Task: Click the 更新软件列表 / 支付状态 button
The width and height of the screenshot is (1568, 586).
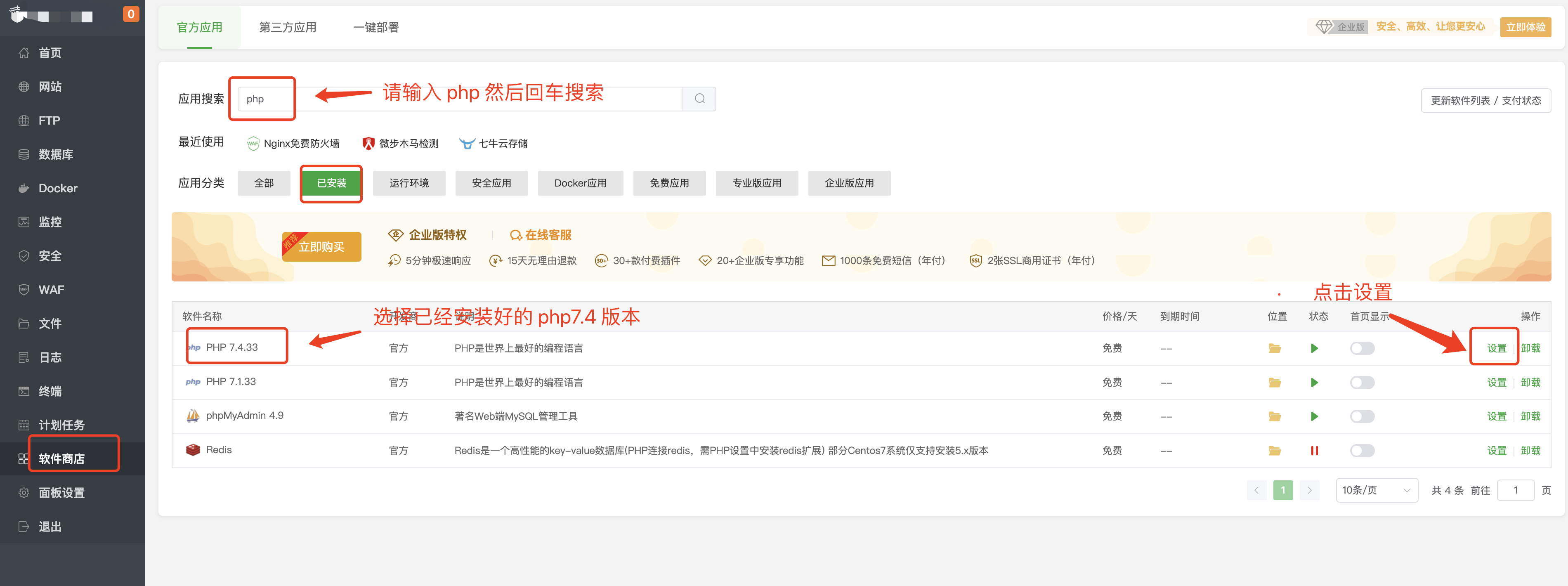Action: (1485, 100)
